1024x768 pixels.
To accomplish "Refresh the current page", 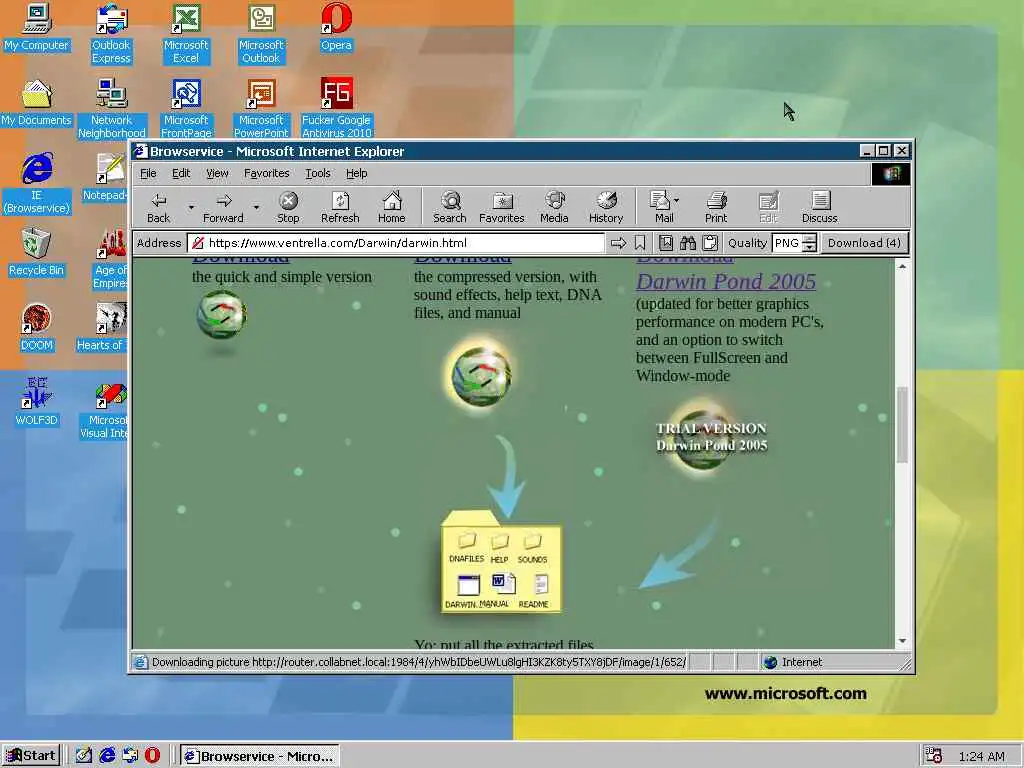I will point(340,208).
